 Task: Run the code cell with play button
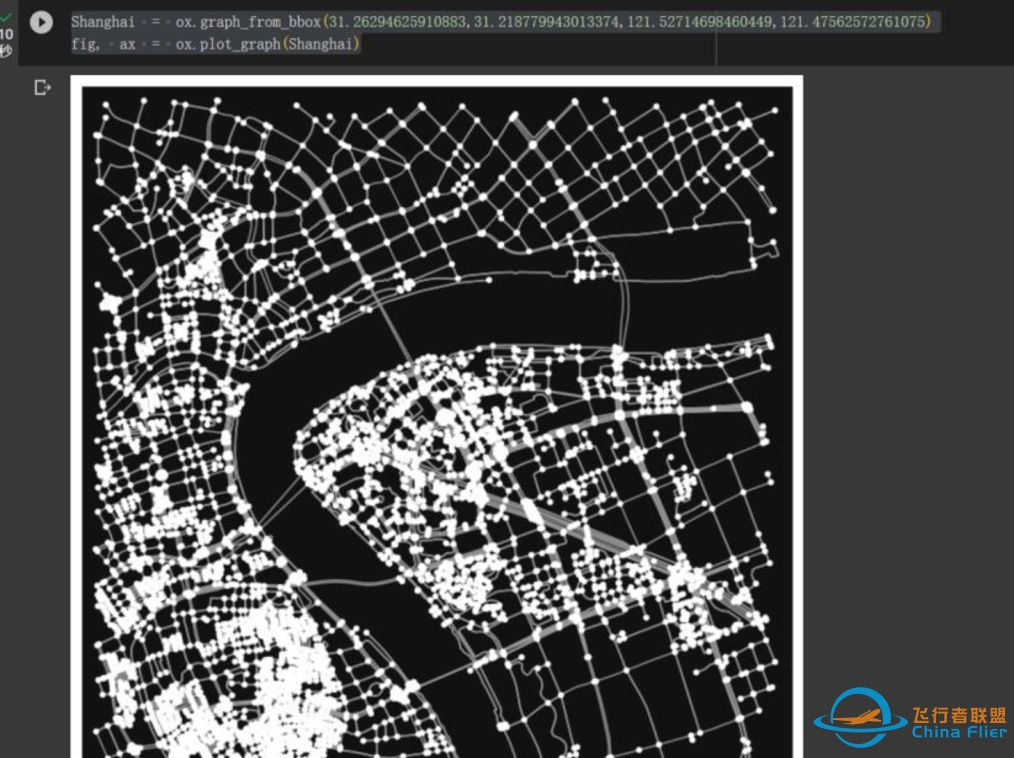click(x=41, y=23)
